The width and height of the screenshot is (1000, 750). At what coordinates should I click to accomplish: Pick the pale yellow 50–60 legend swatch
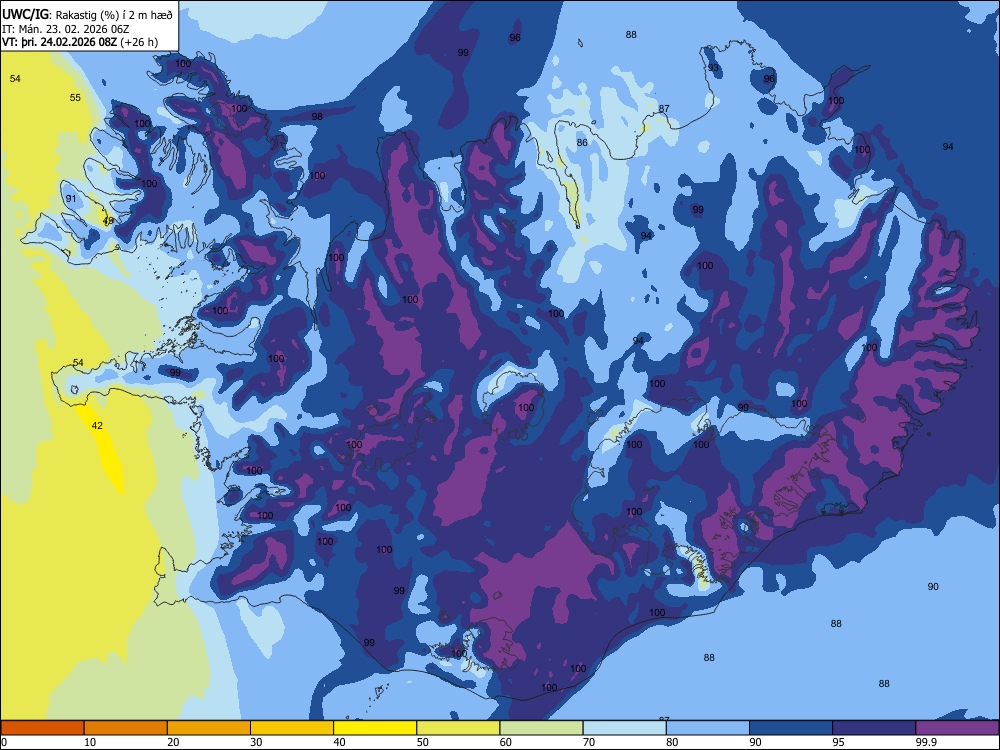click(458, 728)
